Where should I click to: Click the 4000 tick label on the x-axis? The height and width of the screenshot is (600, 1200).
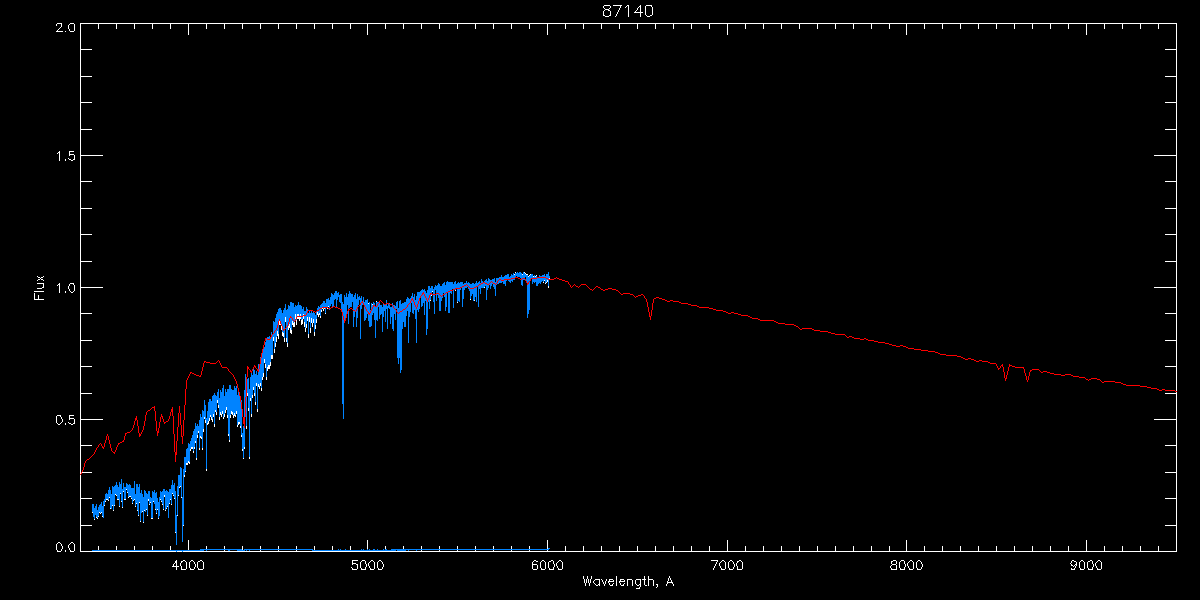point(188,564)
